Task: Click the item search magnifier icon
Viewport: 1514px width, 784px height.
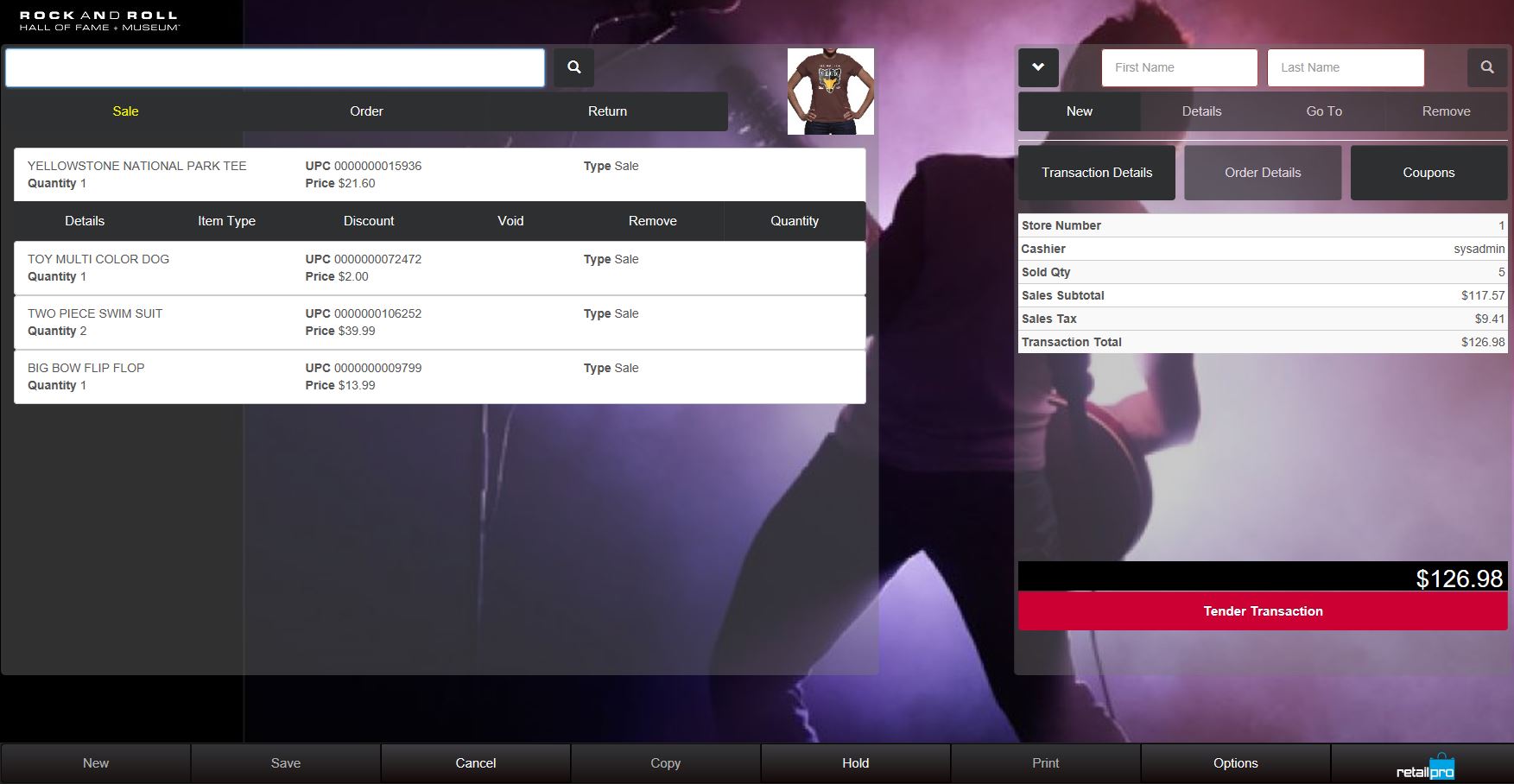Action: pyautogui.click(x=573, y=67)
